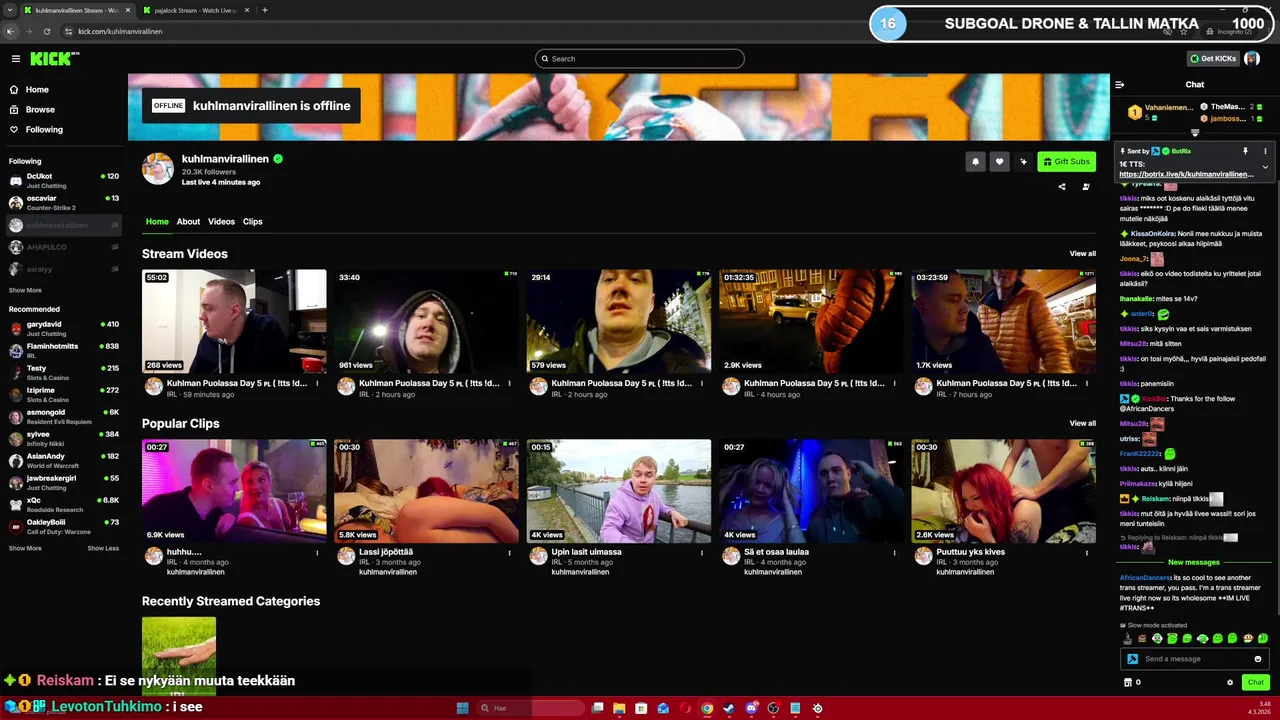Open the emote picker smiley in the message box
The height and width of the screenshot is (720, 1280).
[1258, 659]
